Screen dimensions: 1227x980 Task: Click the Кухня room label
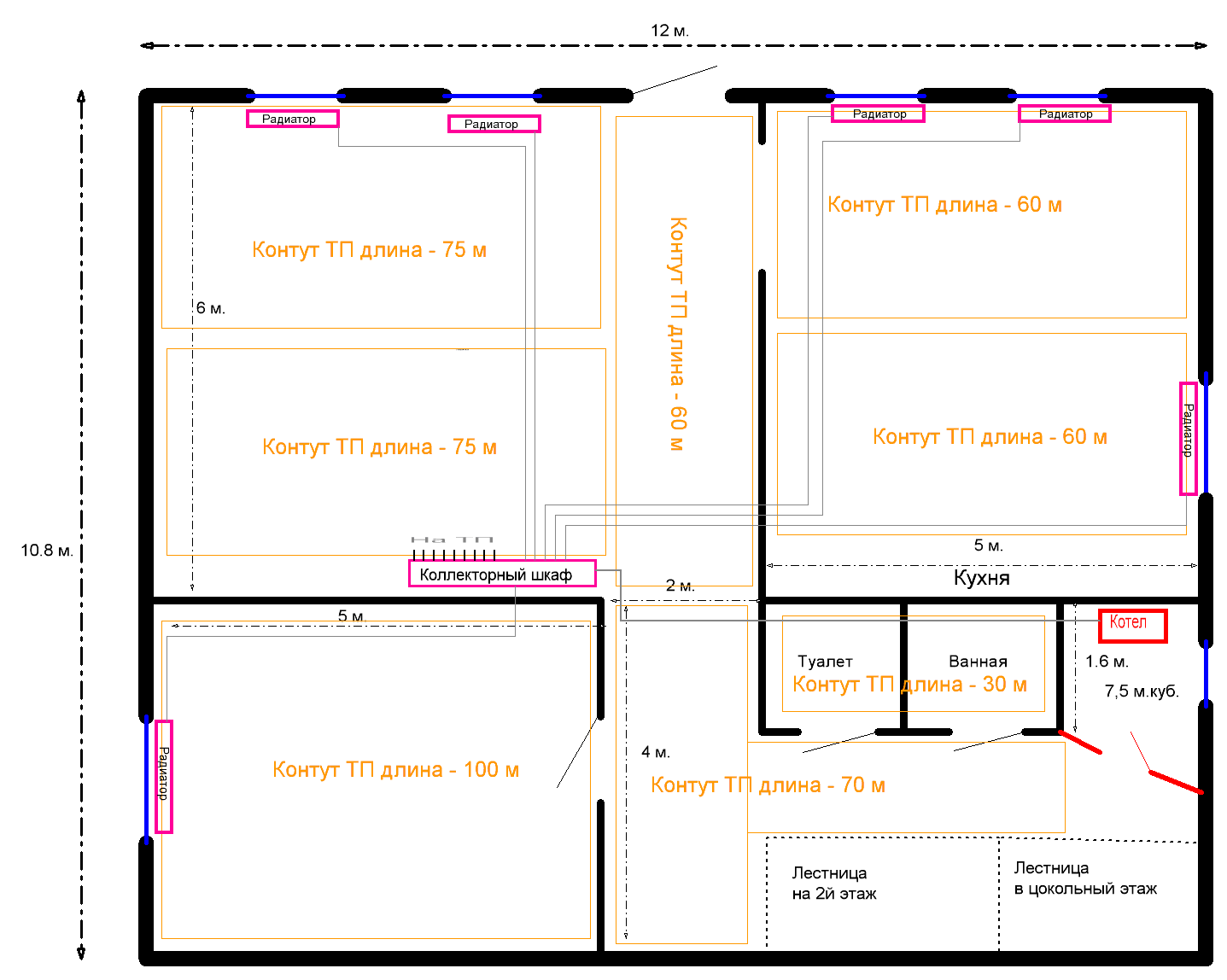(981, 578)
